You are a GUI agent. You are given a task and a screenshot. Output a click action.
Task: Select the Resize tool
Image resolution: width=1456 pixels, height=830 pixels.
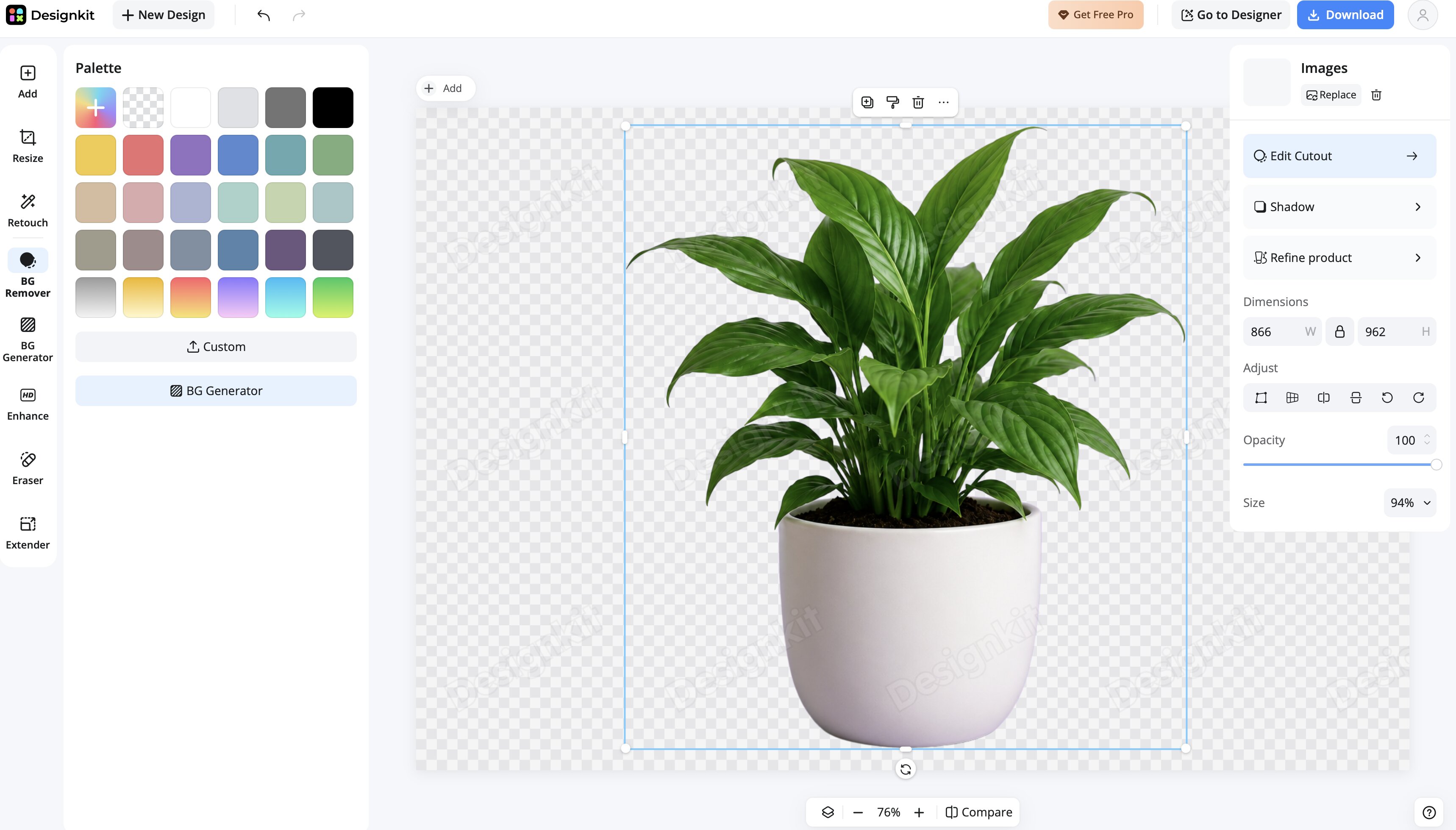(28, 147)
